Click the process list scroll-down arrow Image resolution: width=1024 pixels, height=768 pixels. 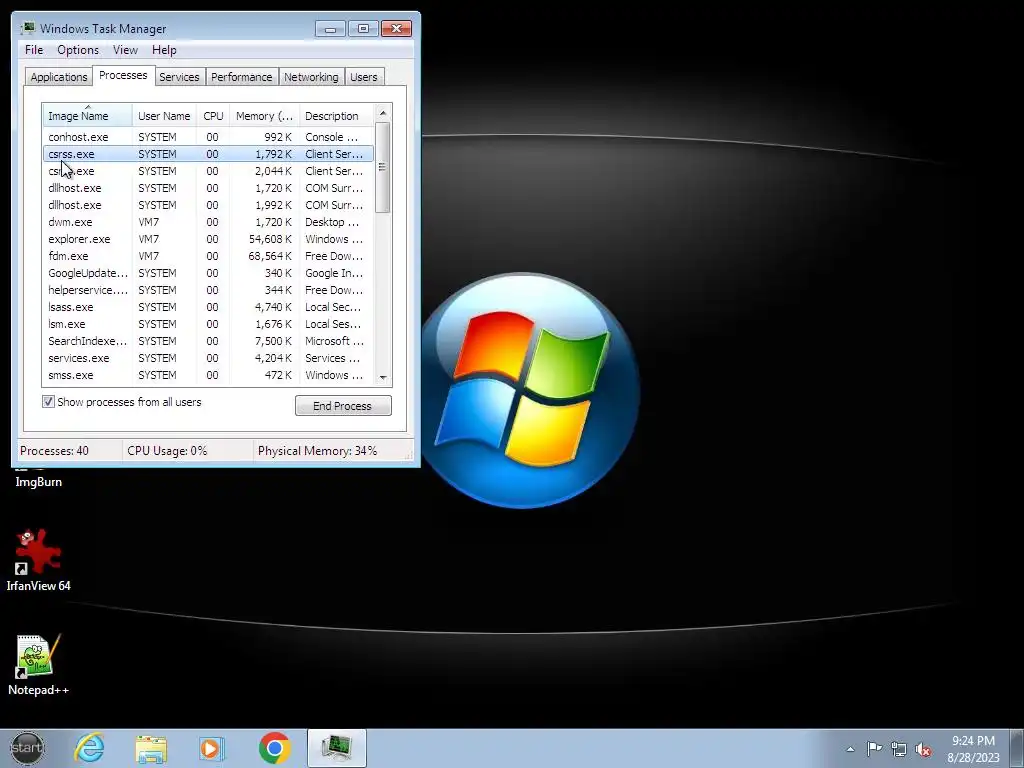[x=383, y=377]
